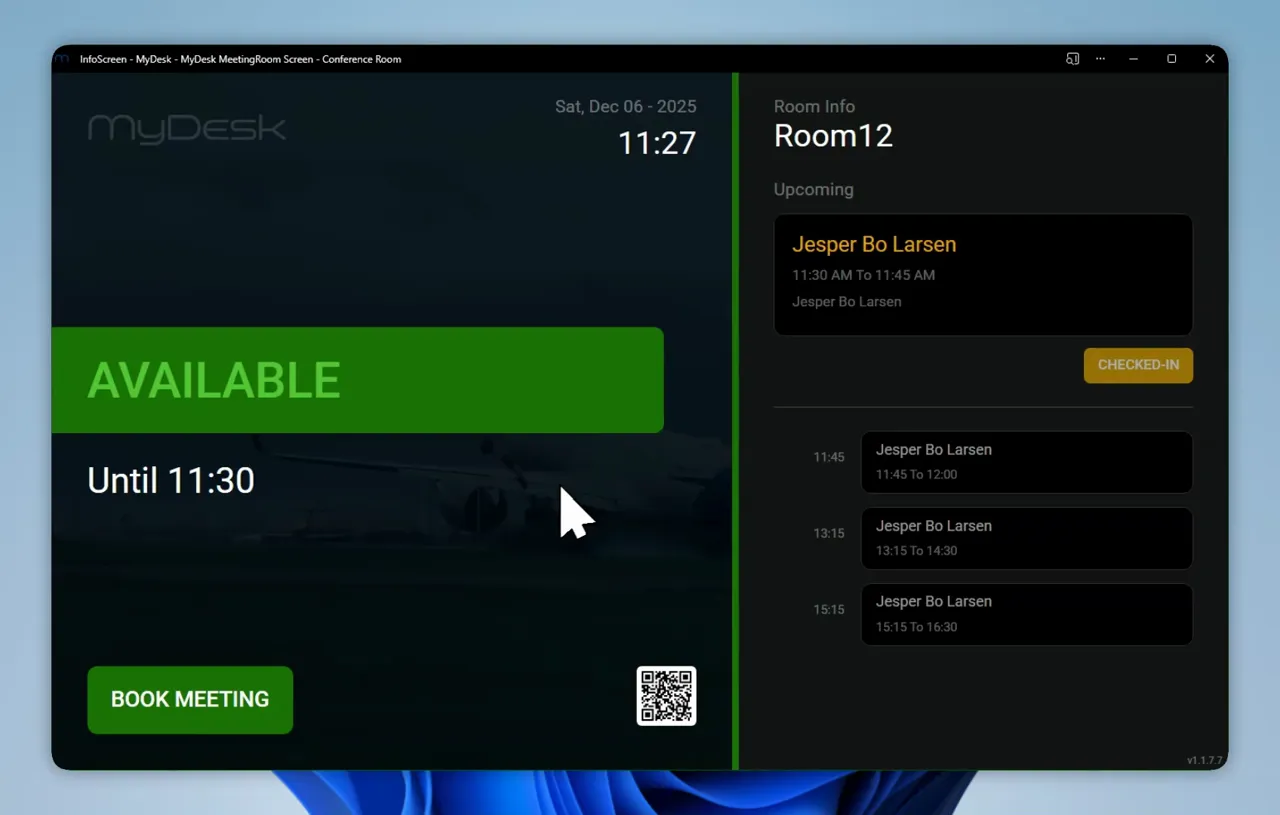
Task: Click the window title text in title bar
Action: click(x=240, y=59)
